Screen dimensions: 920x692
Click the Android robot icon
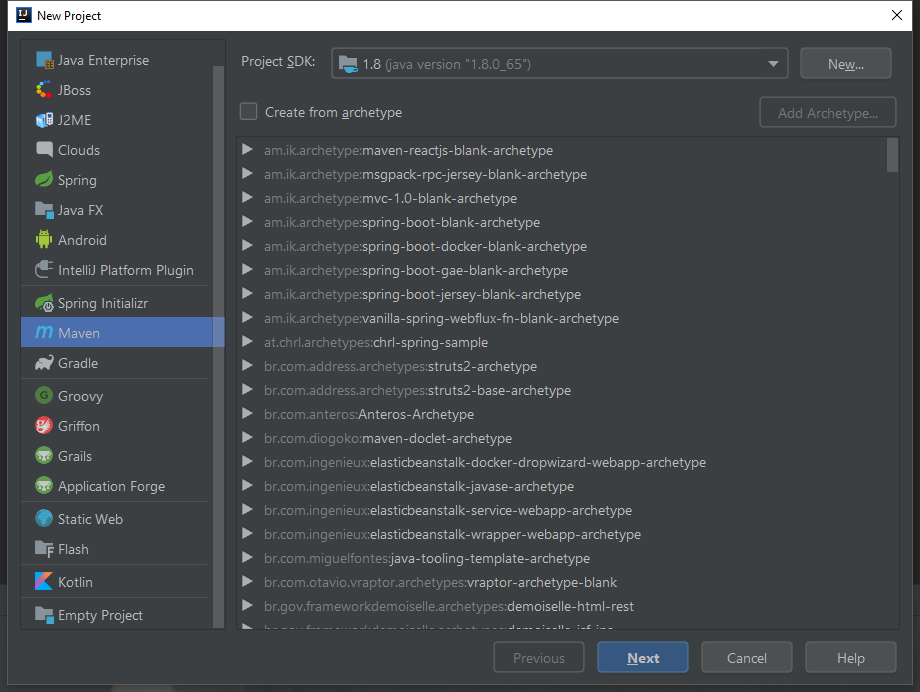click(44, 239)
